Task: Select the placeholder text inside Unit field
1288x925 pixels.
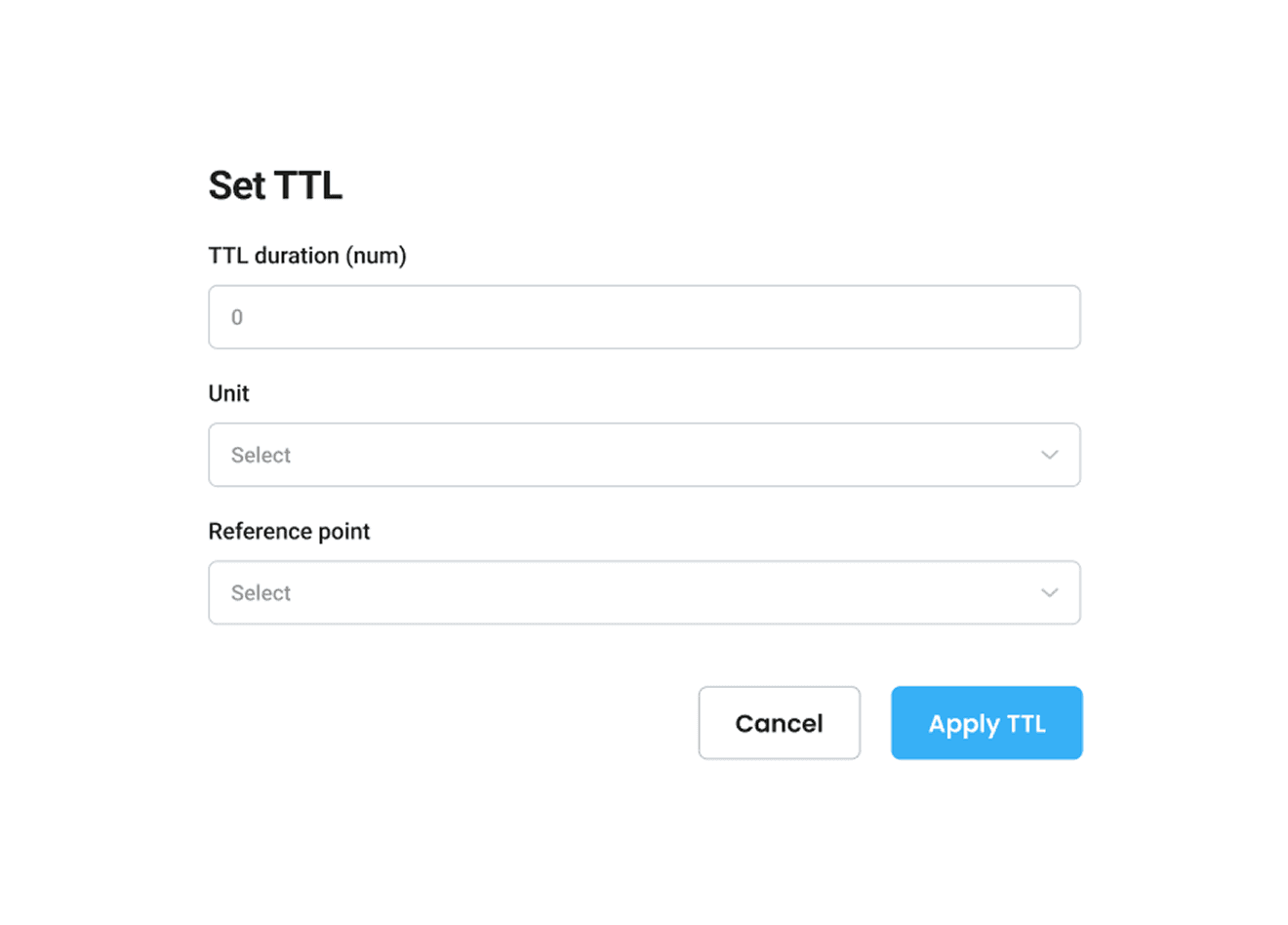Action: pos(261,455)
